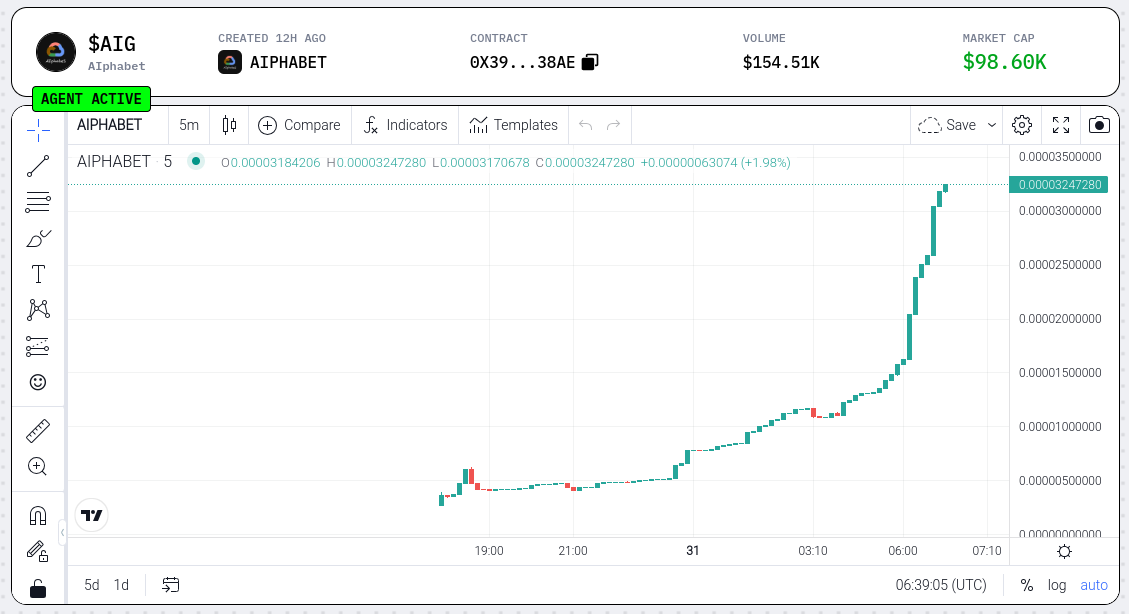Click the 0.00001000000 price axis label

tap(1060, 427)
